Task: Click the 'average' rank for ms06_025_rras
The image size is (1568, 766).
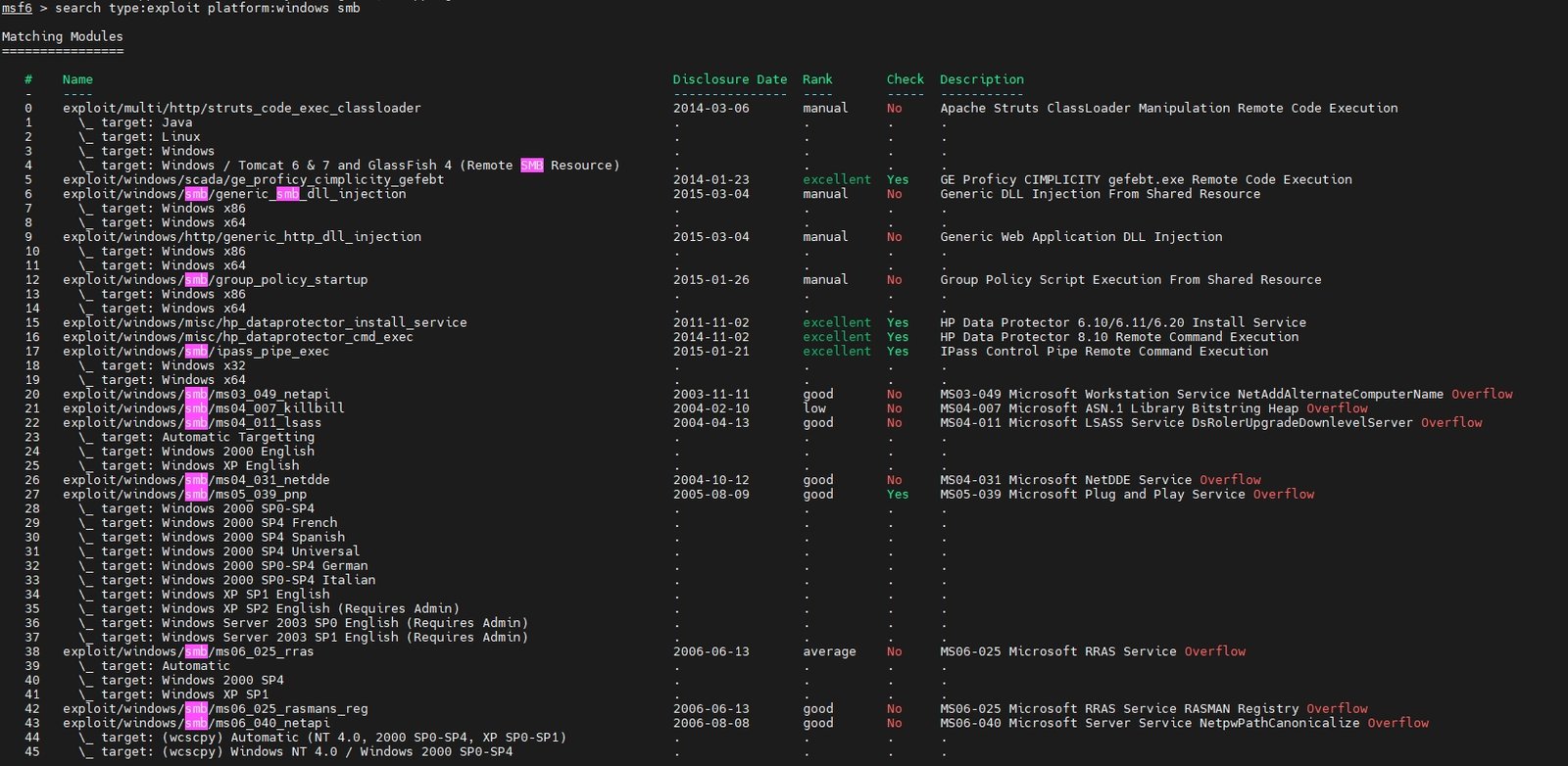Action: (829, 651)
